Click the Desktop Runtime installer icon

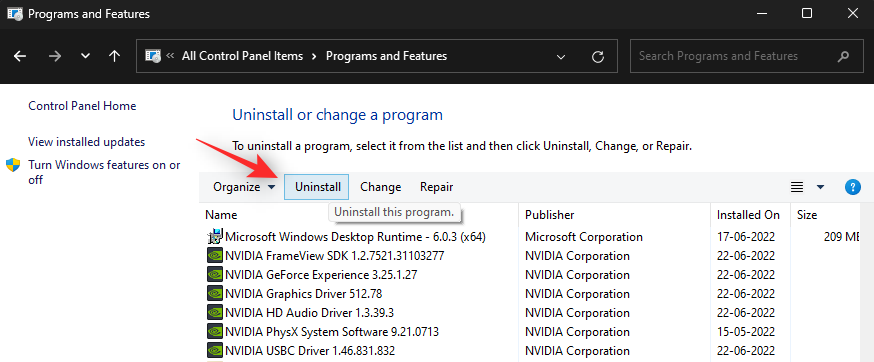click(215, 237)
